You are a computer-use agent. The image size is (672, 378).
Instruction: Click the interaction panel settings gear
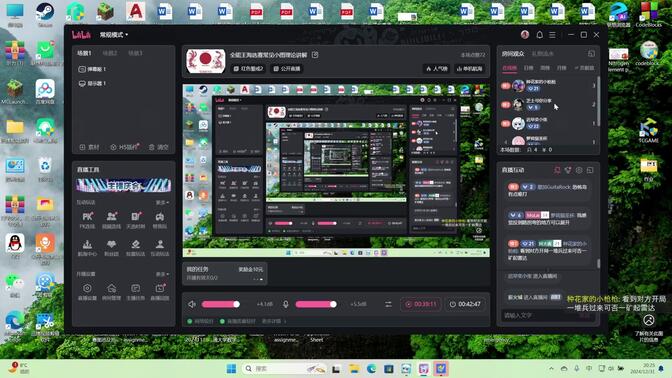pyautogui.click(x=579, y=170)
